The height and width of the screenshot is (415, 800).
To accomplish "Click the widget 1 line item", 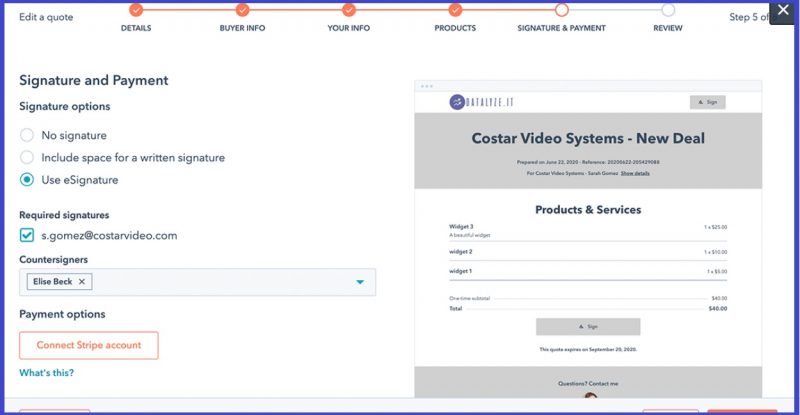I will click(x=588, y=271).
